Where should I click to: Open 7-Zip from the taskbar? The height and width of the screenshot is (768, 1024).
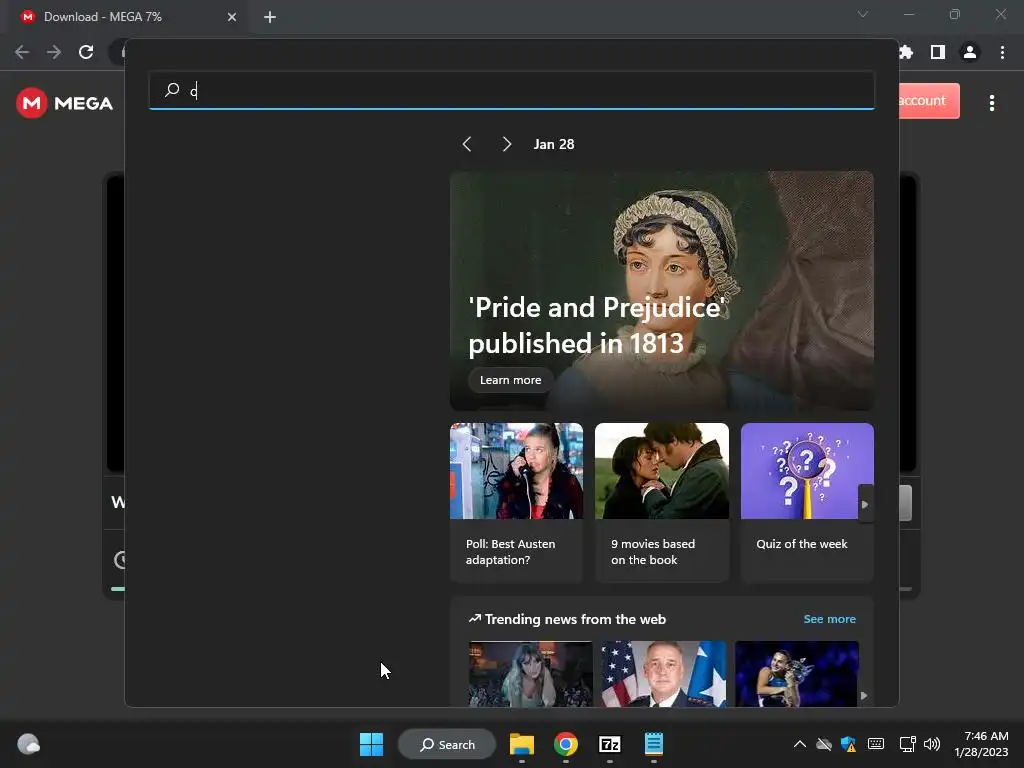[609, 744]
